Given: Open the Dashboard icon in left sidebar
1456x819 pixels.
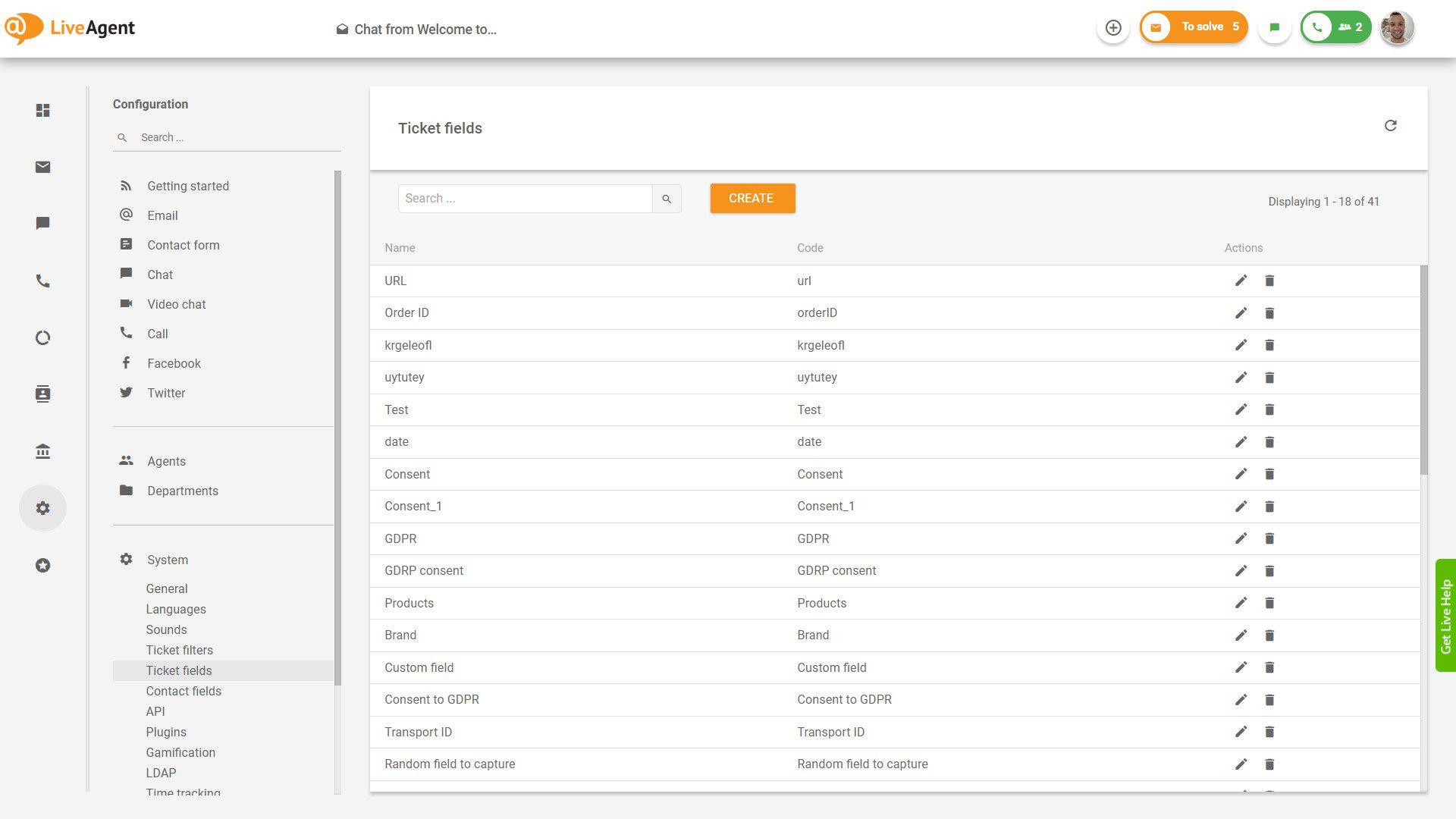Looking at the screenshot, I should click(x=42, y=111).
